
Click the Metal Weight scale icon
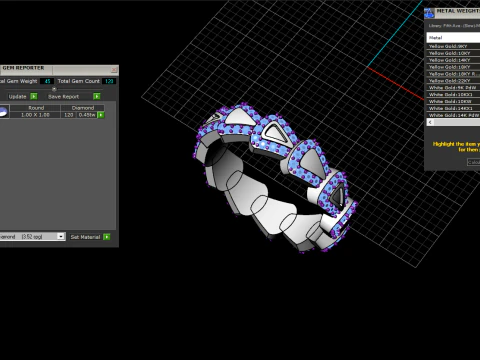(429, 13)
